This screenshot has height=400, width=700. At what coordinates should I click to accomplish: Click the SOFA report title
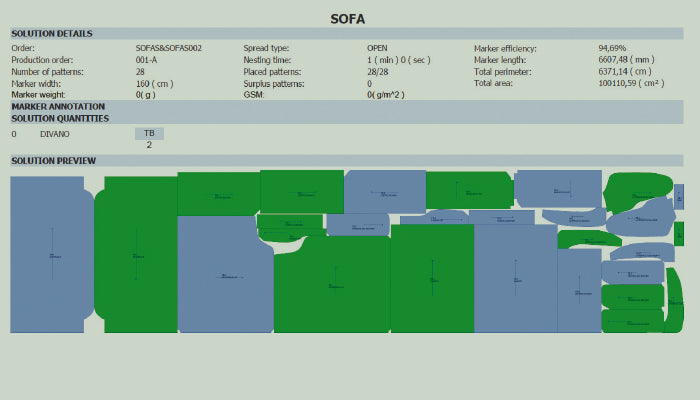pyautogui.click(x=350, y=19)
